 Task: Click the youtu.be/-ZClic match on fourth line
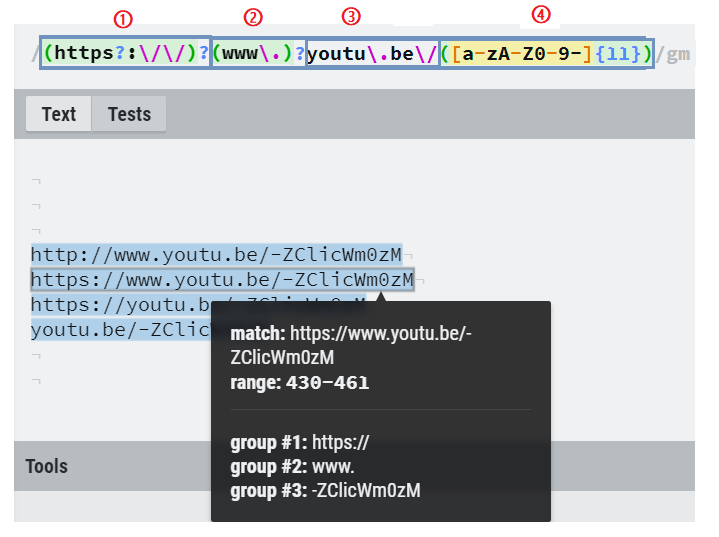point(121,329)
